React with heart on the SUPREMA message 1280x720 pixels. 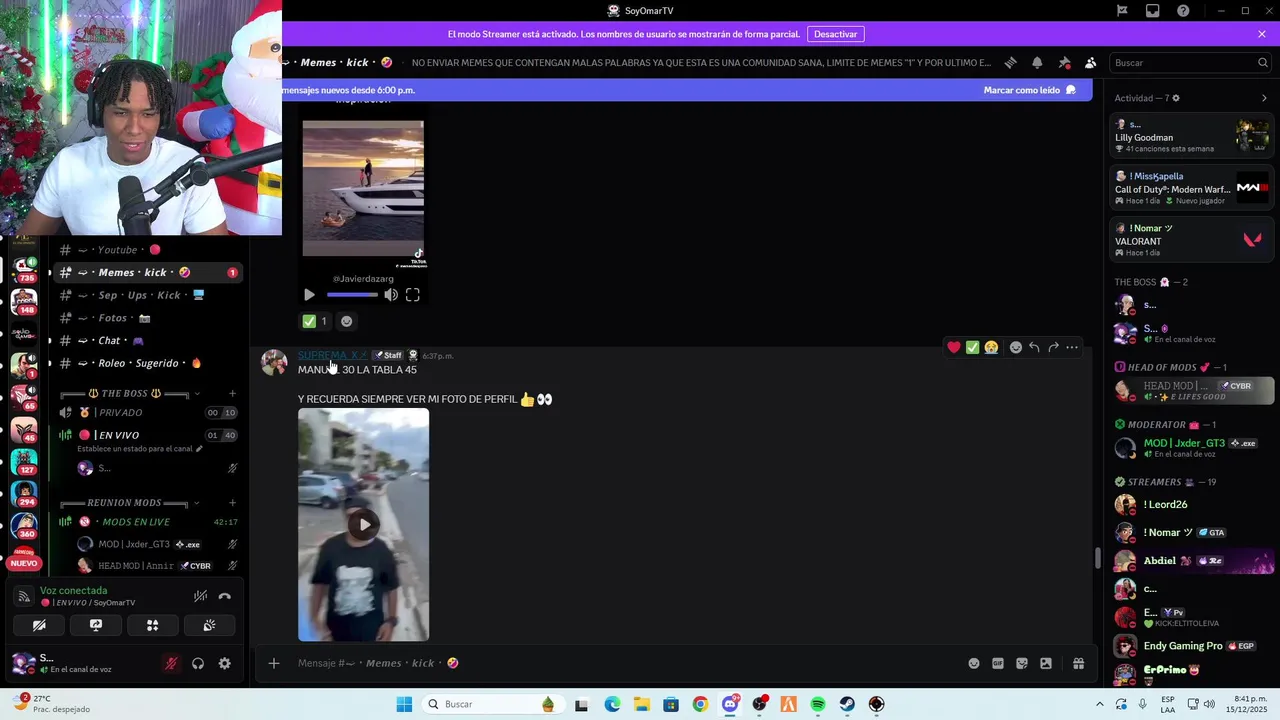click(x=954, y=347)
